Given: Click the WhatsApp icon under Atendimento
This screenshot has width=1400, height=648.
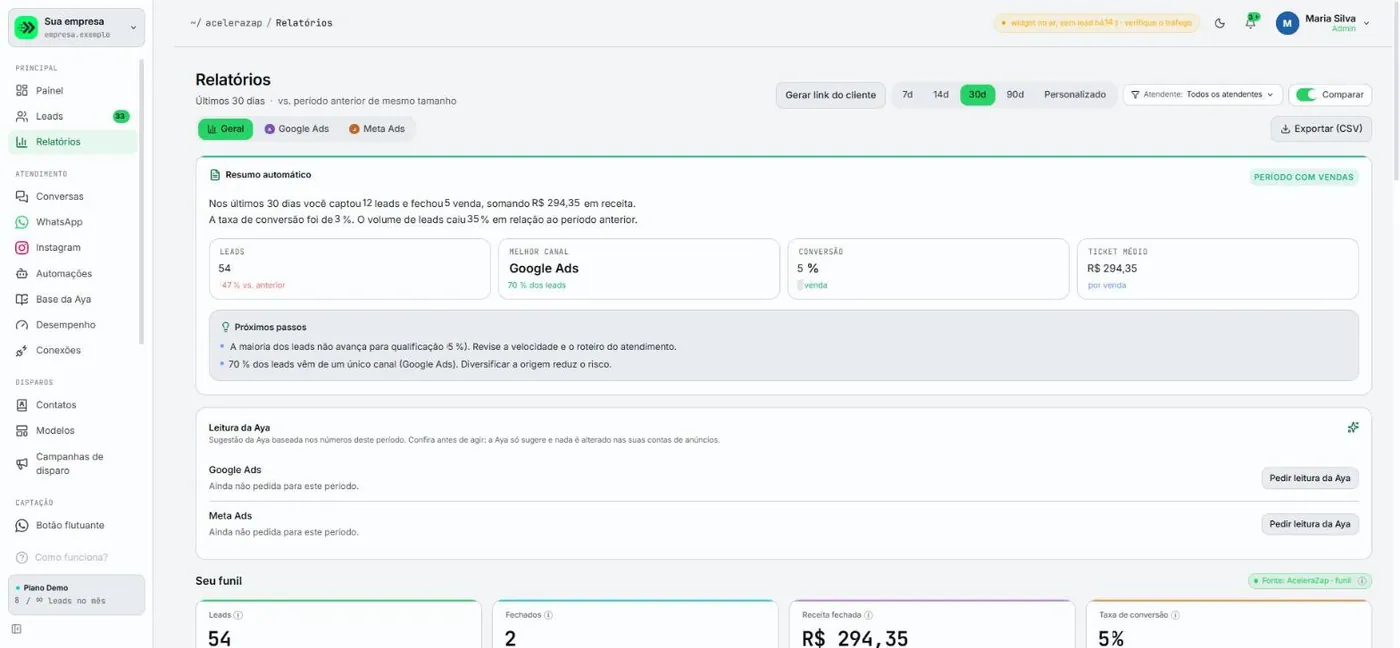Looking at the screenshot, I should click(x=22, y=222).
